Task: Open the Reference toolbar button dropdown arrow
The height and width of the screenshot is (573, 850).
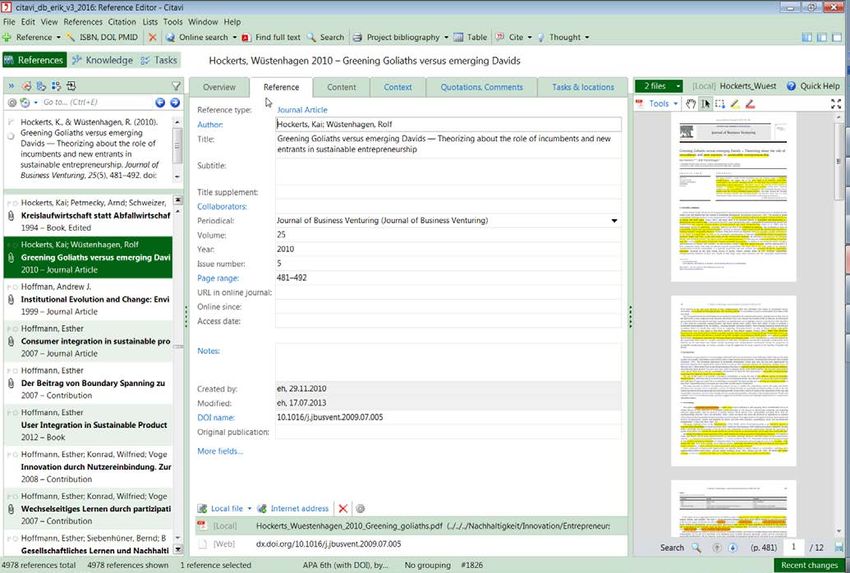Action: click(58, 37)
